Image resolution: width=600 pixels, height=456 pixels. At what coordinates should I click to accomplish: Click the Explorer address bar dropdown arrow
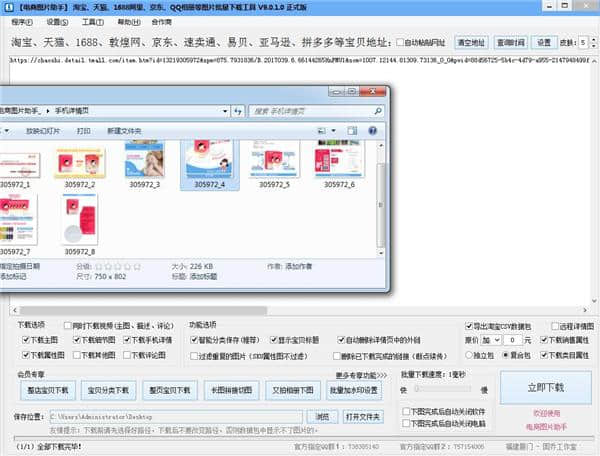click(x=225, y=111)
